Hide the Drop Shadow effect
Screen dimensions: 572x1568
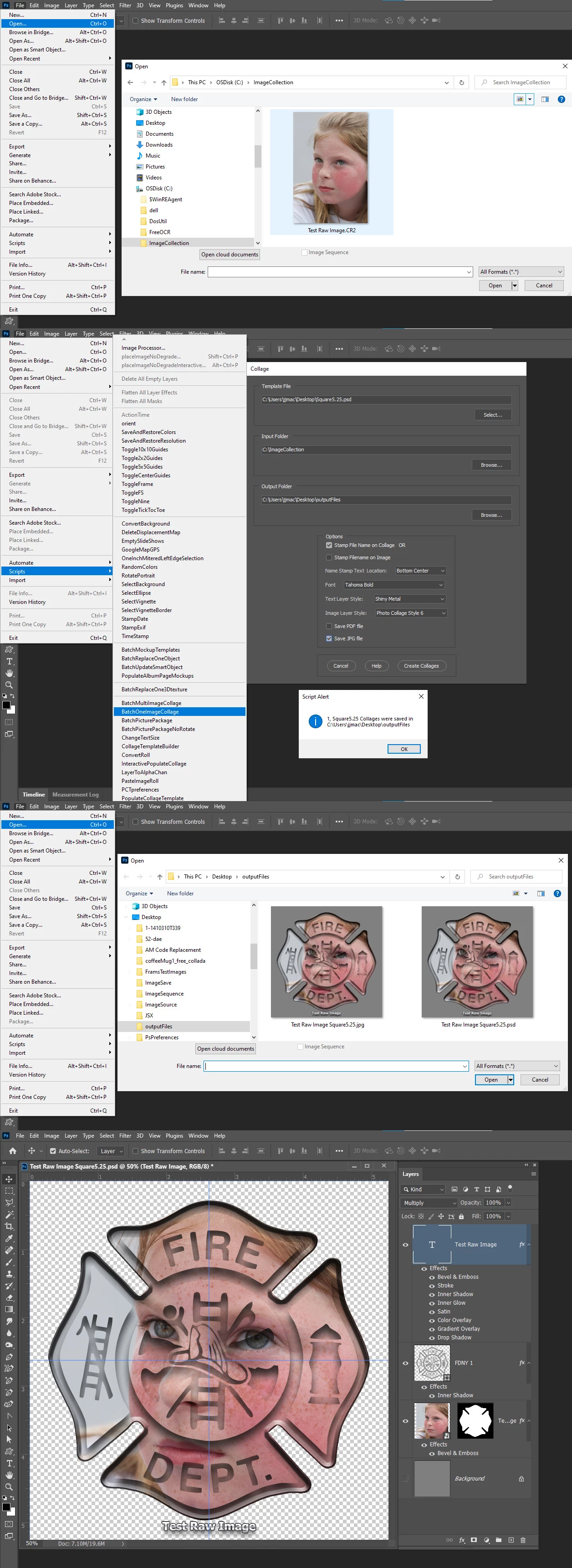coord(432,1337)
